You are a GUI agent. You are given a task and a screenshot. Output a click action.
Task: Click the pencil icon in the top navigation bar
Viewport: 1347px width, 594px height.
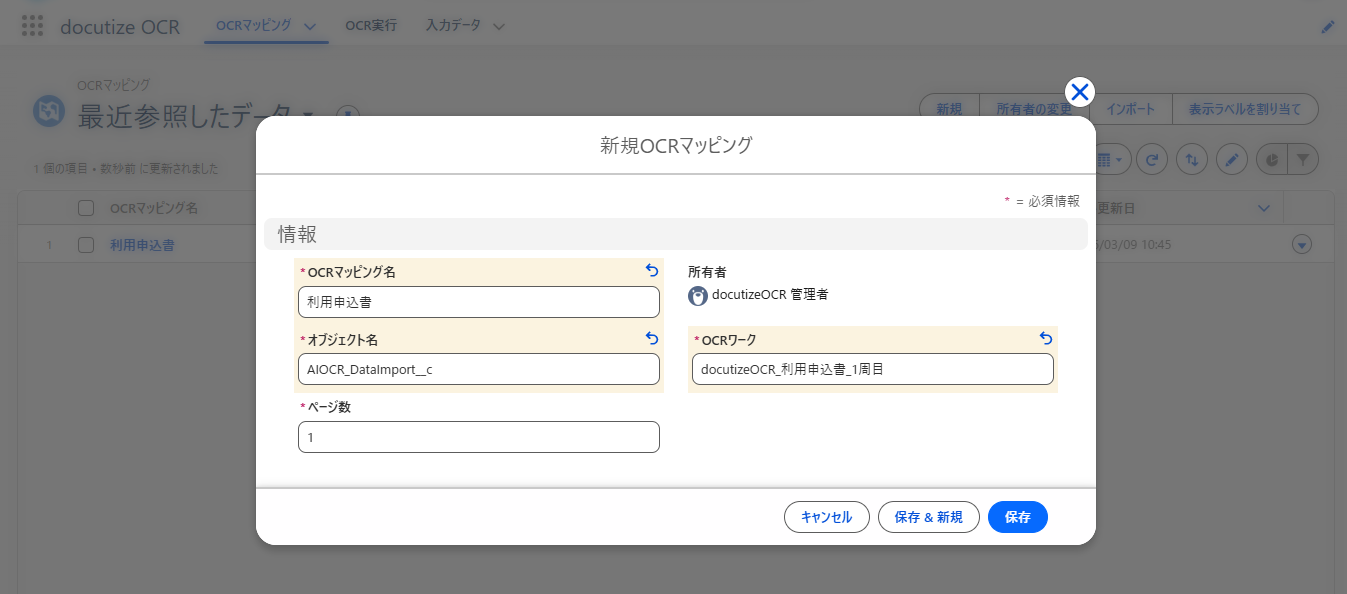[1327, 27]
